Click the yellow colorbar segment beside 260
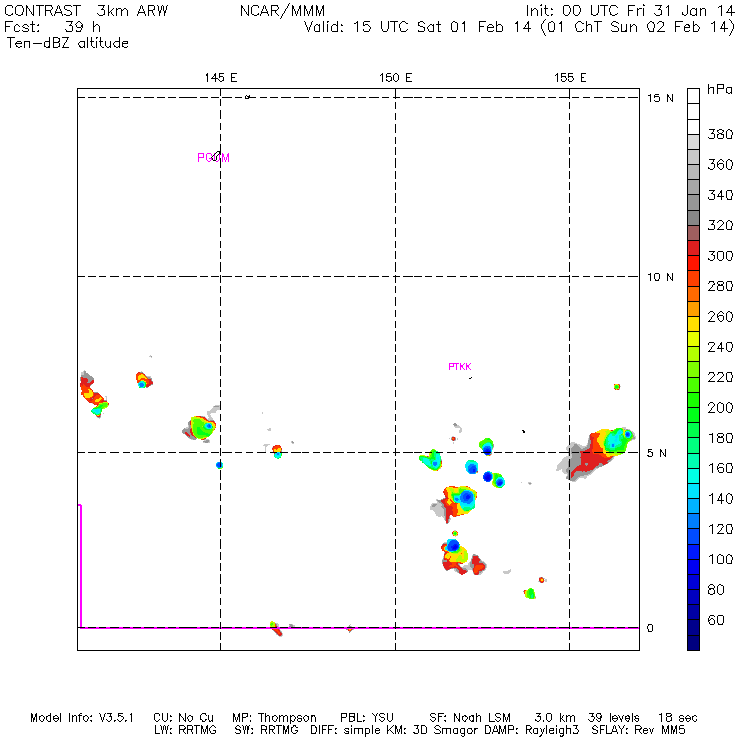The width and height of the screenshot is (740, 740). point(693,324)
